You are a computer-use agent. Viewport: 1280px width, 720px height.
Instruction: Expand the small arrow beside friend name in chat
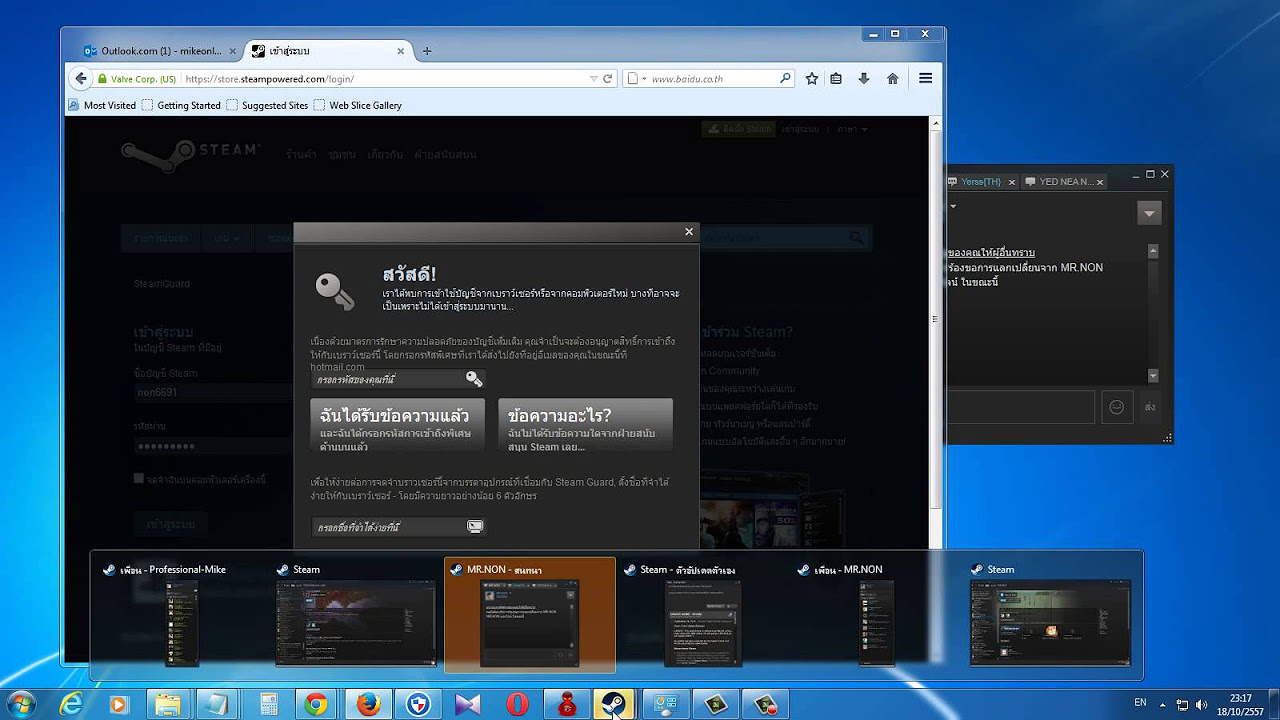[x=953, y=207]
